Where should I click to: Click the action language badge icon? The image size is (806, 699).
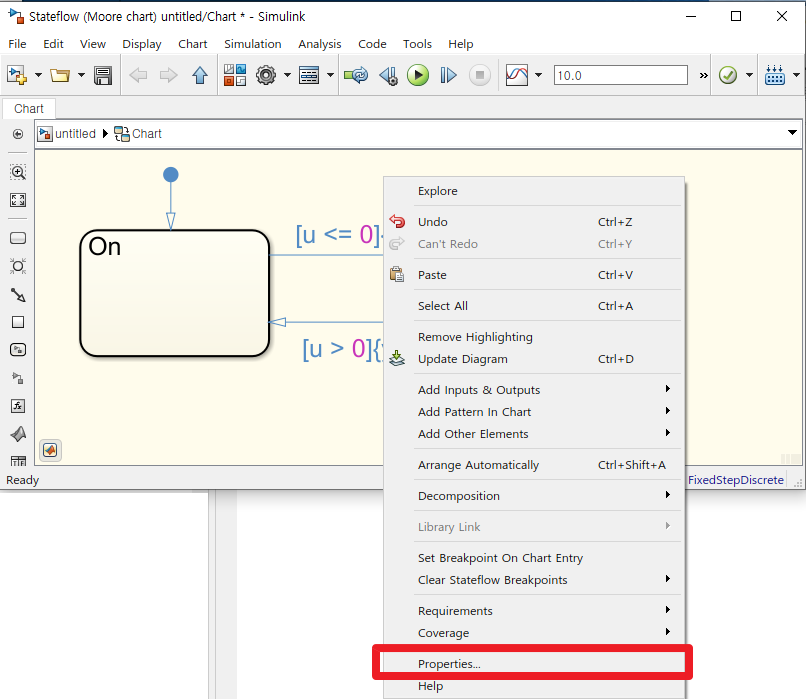50,450
